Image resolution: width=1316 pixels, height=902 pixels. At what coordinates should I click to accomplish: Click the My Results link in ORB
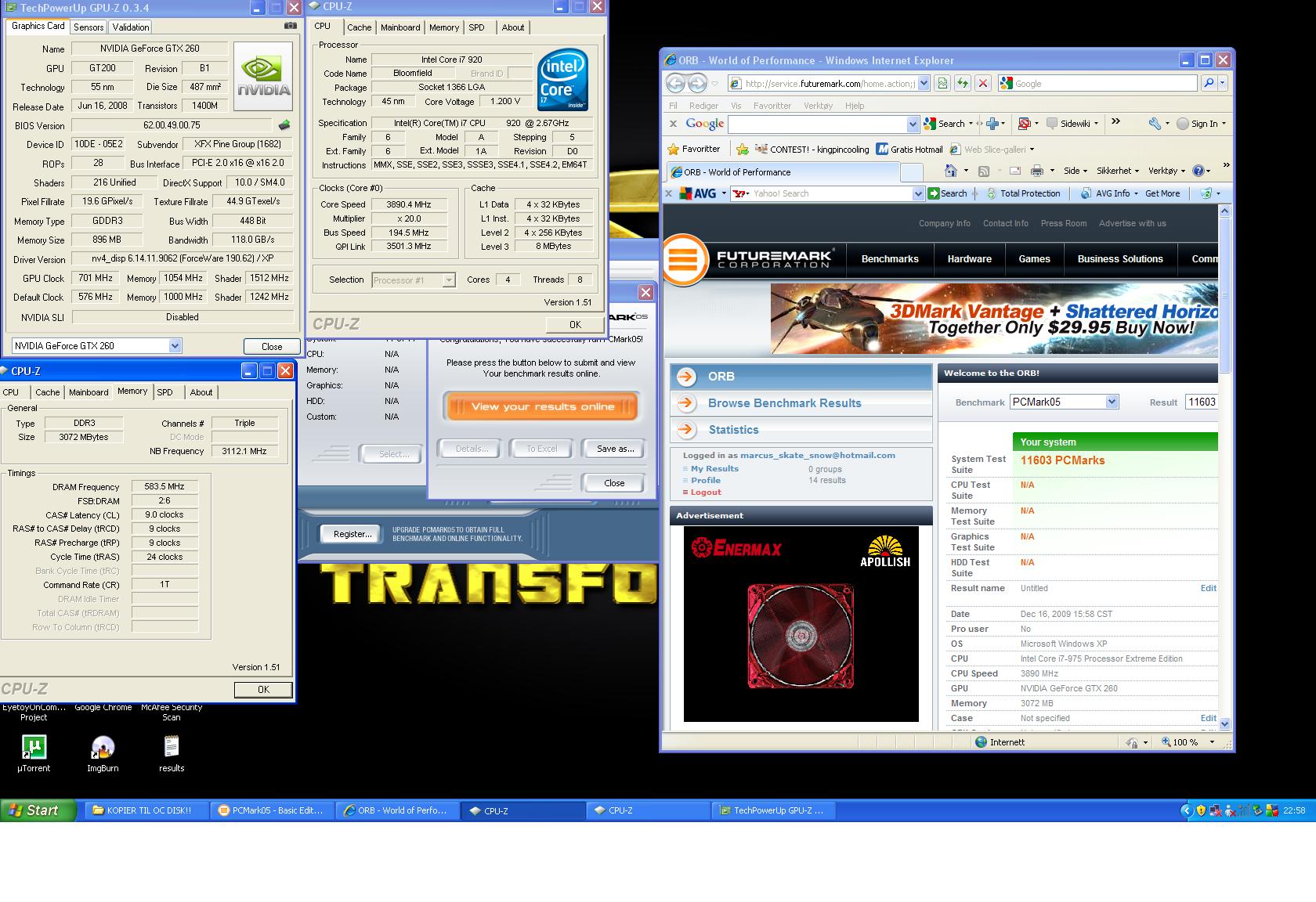click(714, 468)
